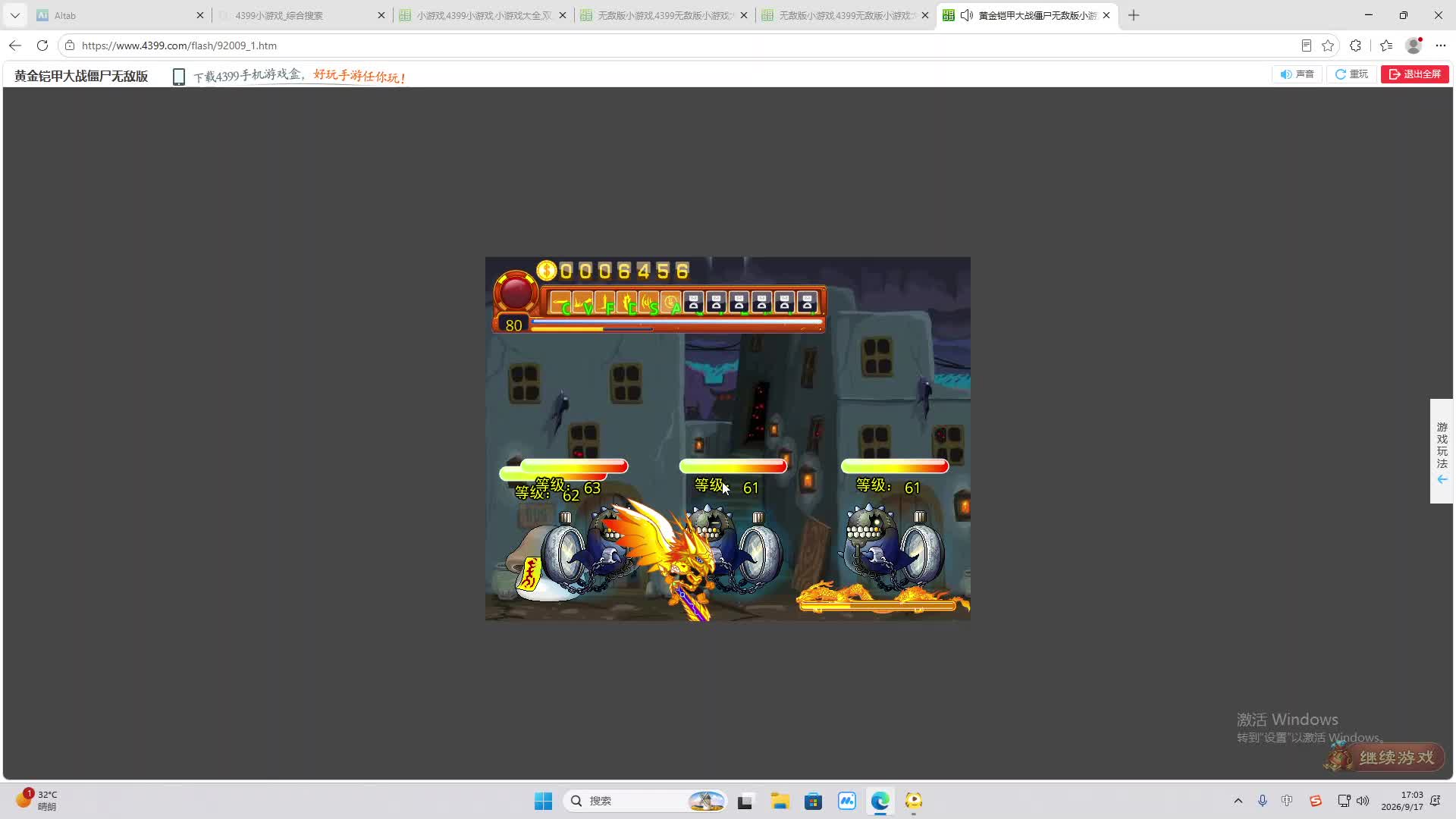Open the browser extensions menu
The width and height of the screenshot is (1456, 819).
[x=1356, y=45]
